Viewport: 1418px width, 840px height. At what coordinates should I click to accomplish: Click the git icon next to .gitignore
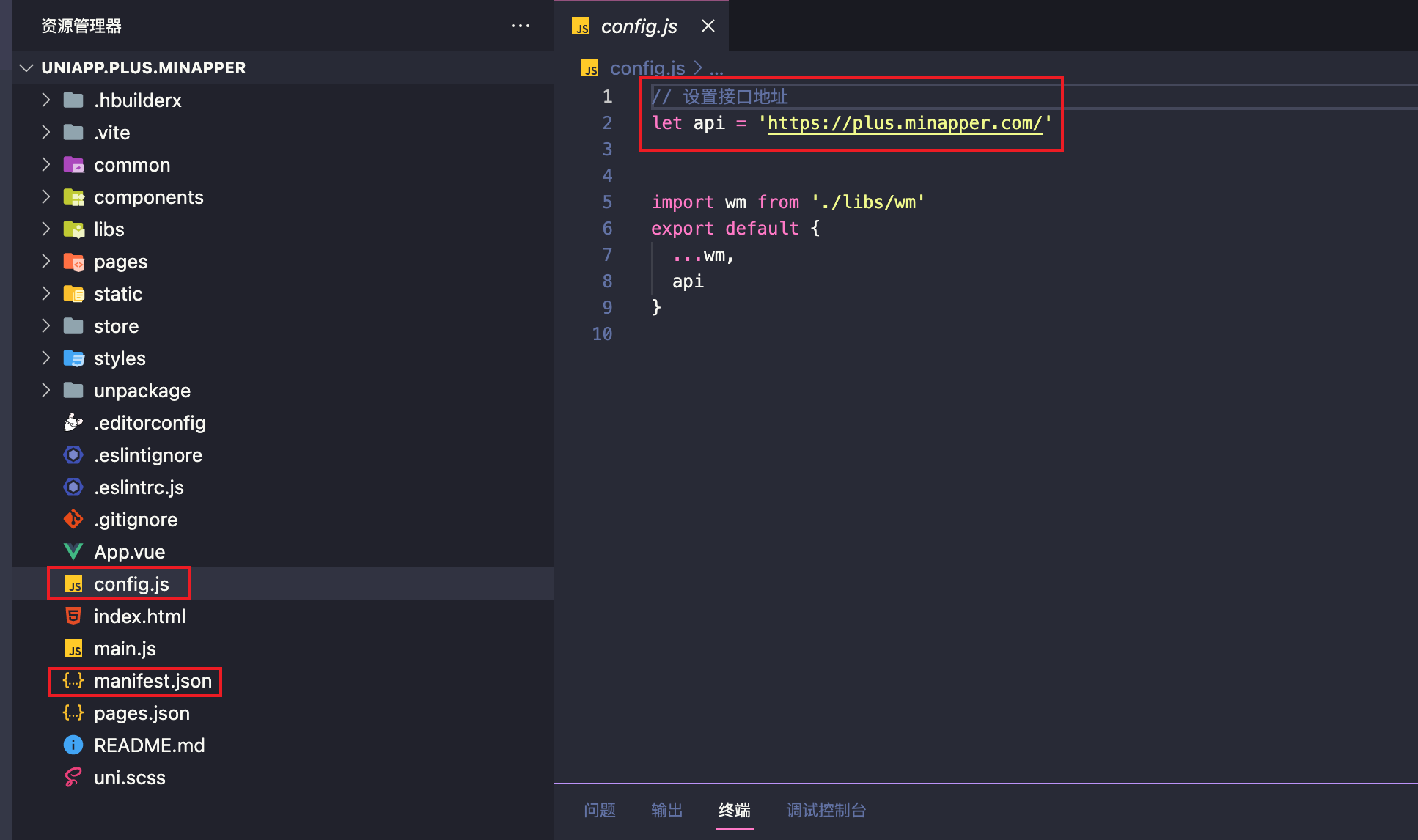tap(73, 520)
